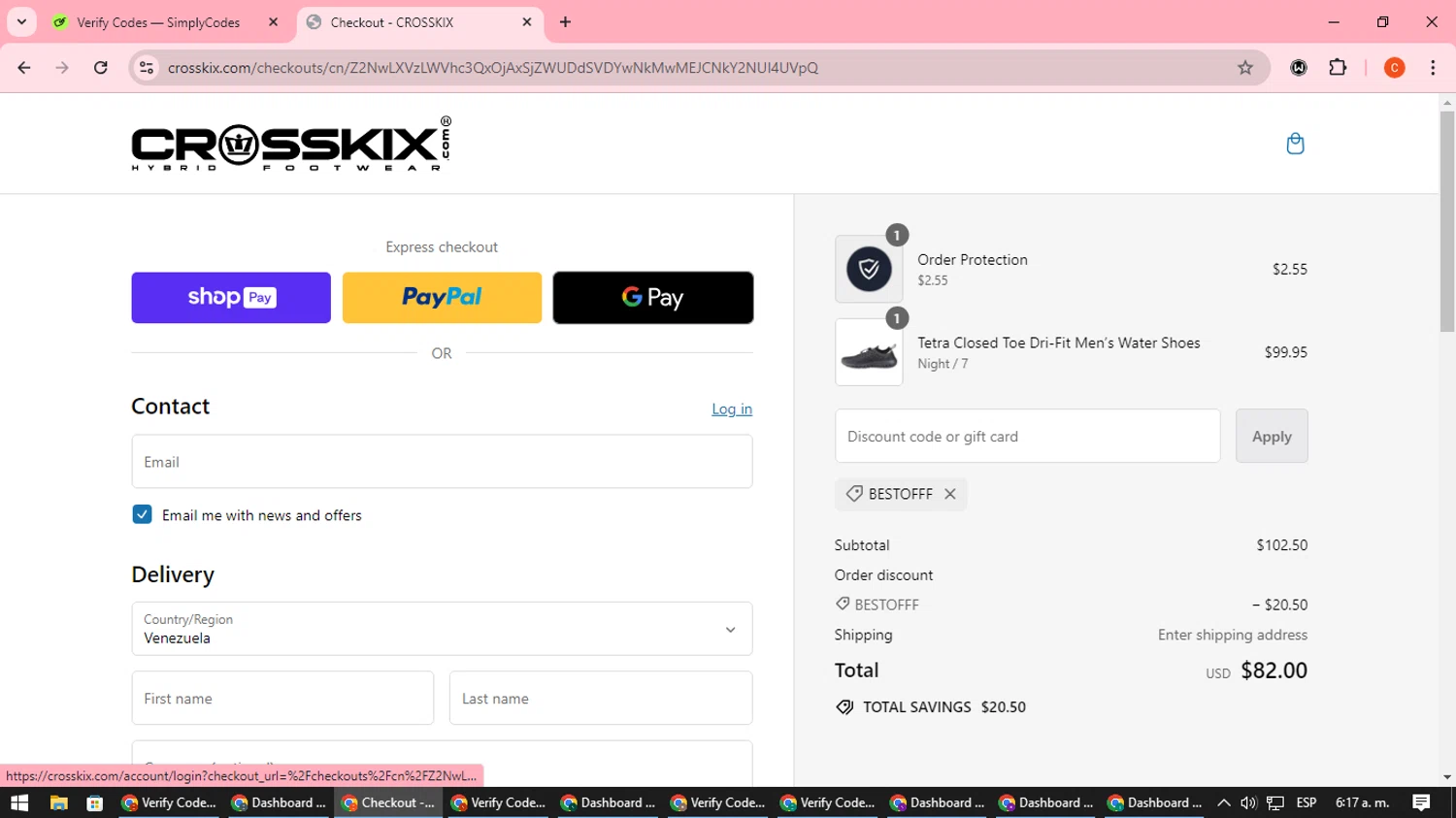Open the volume control in tray
This screenshot has width=1456, height=818.
(x=1248, y=802)
